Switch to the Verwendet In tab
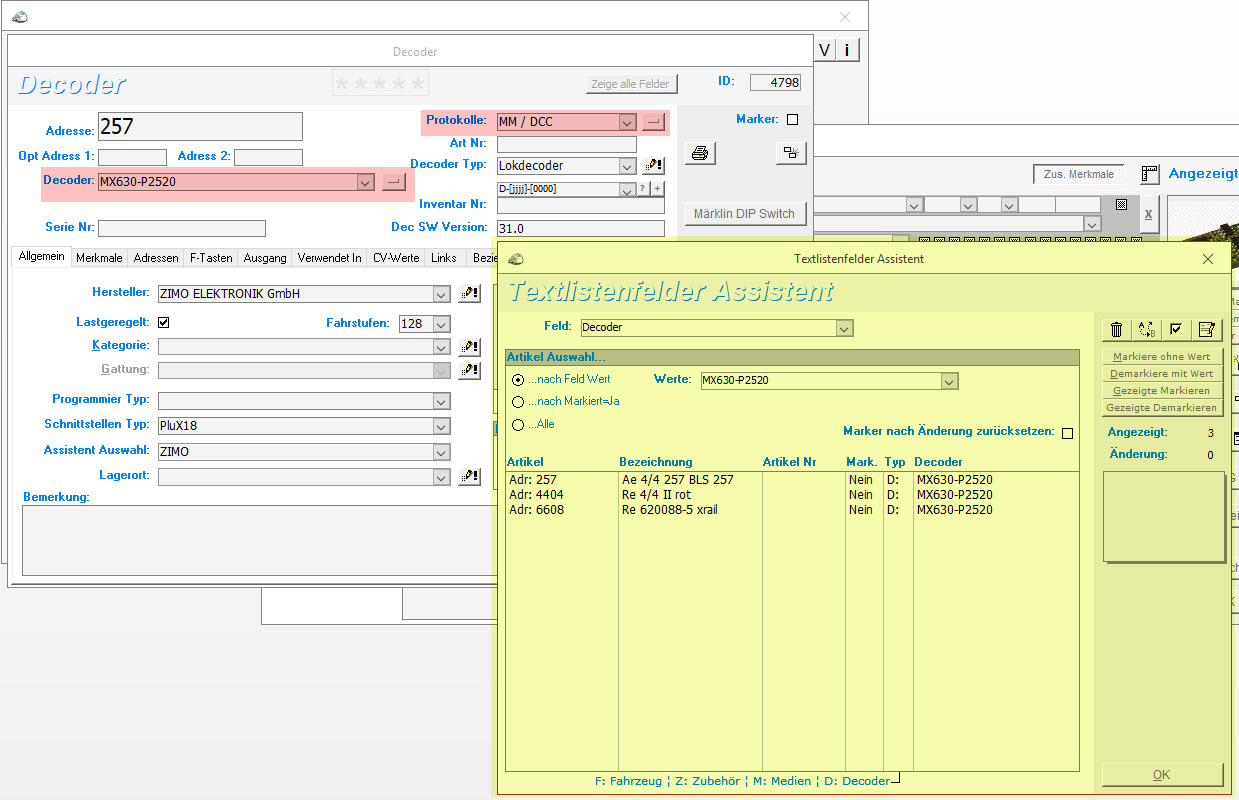The width and height of the screenshot is (1239, 800). pyautogui.click(x=330, y=258)
